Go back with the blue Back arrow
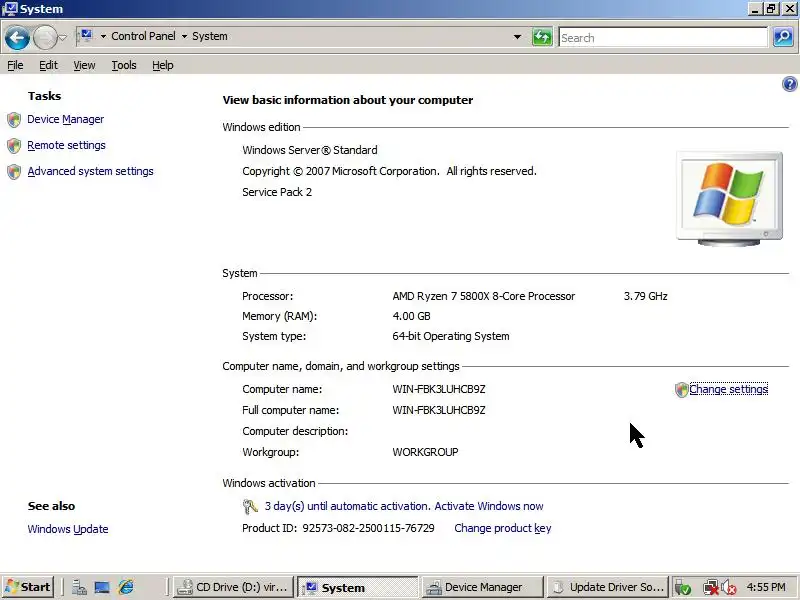800x600 pixels. (x=17, y=38)
